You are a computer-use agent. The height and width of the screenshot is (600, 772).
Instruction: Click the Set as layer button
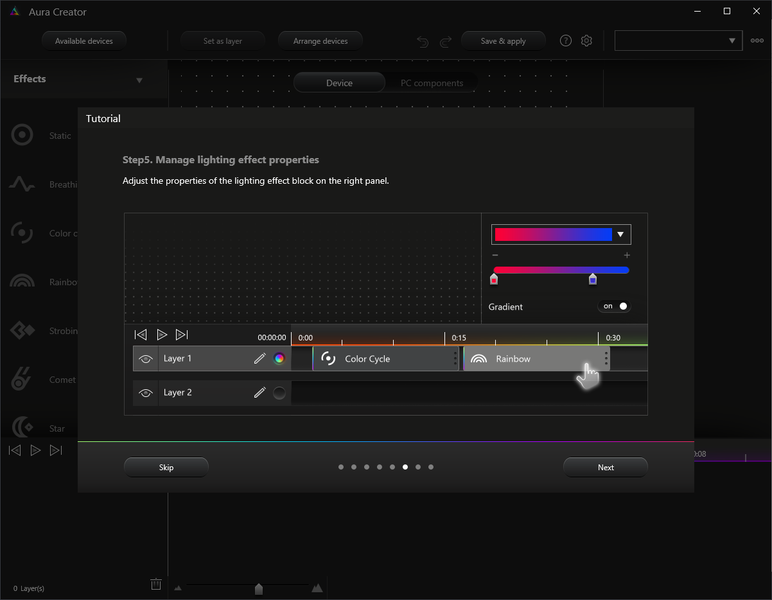(223, 41)
